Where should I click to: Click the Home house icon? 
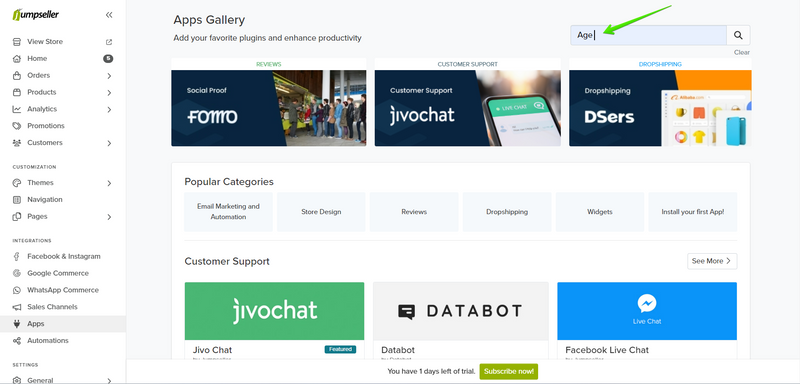click(x=17, y=59)
